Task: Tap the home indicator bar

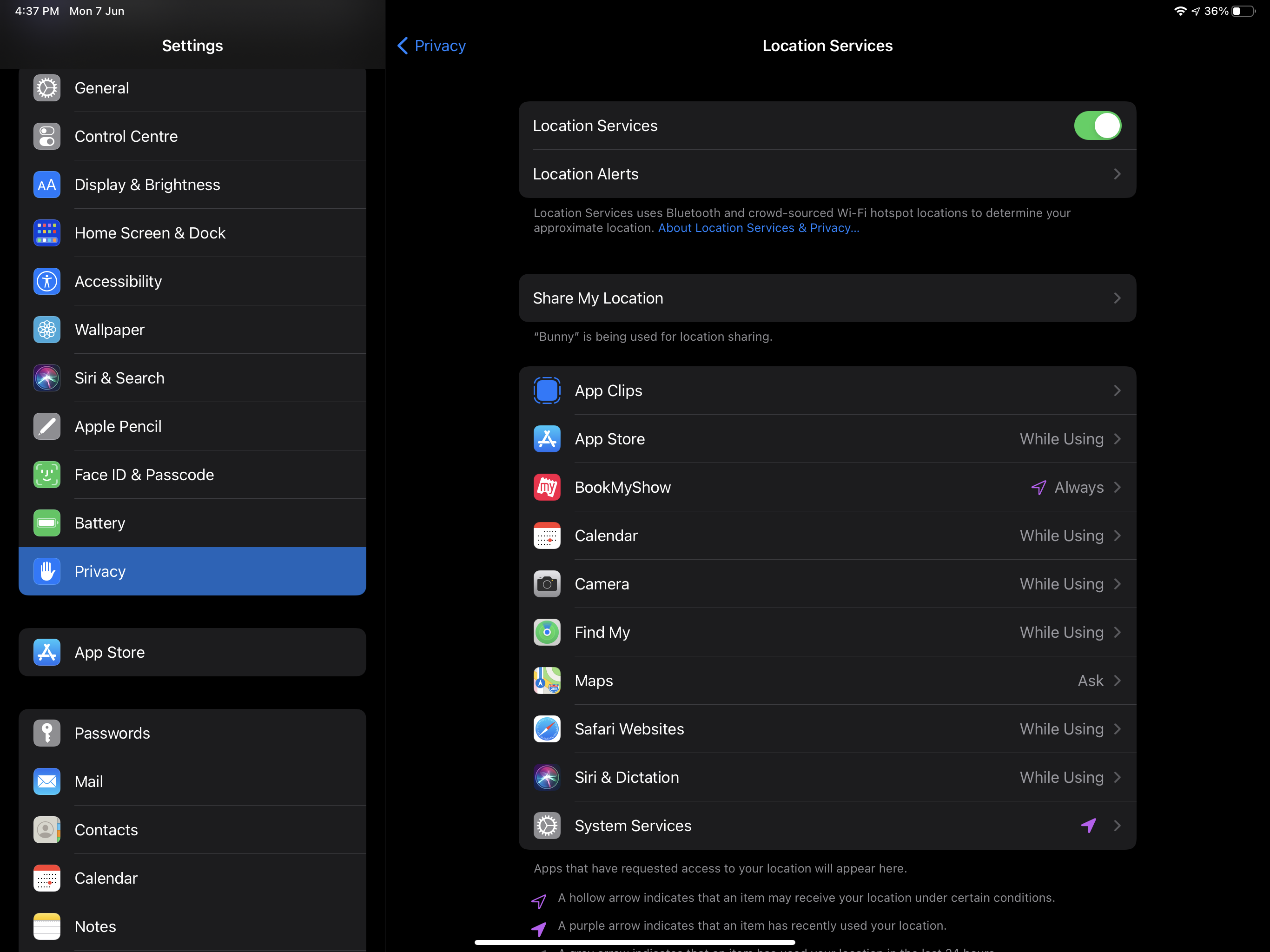Action: coord(635,942)
